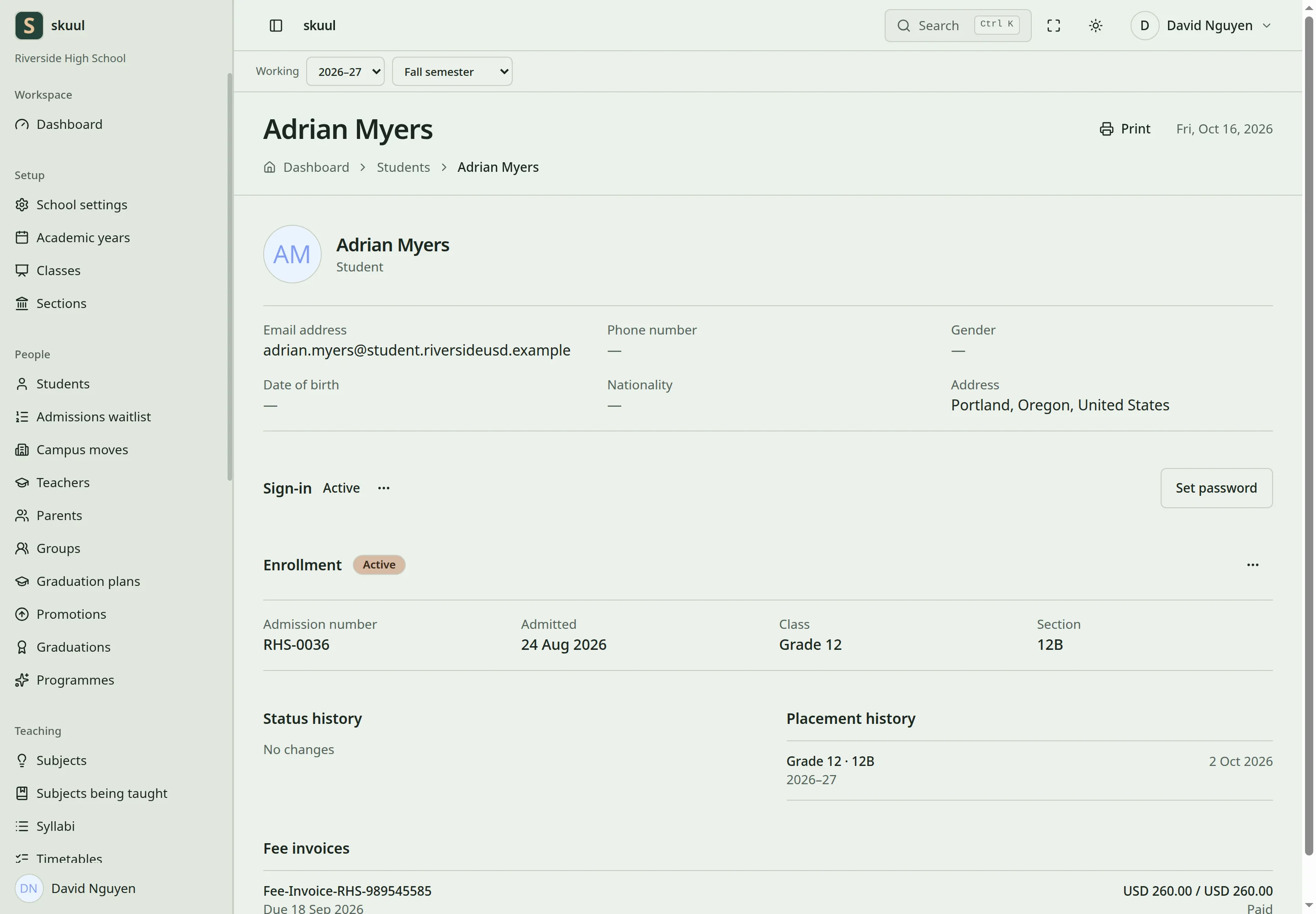Enter fullscreen mode icon
The image size is (1316, 914).
tap(1053, 25)
